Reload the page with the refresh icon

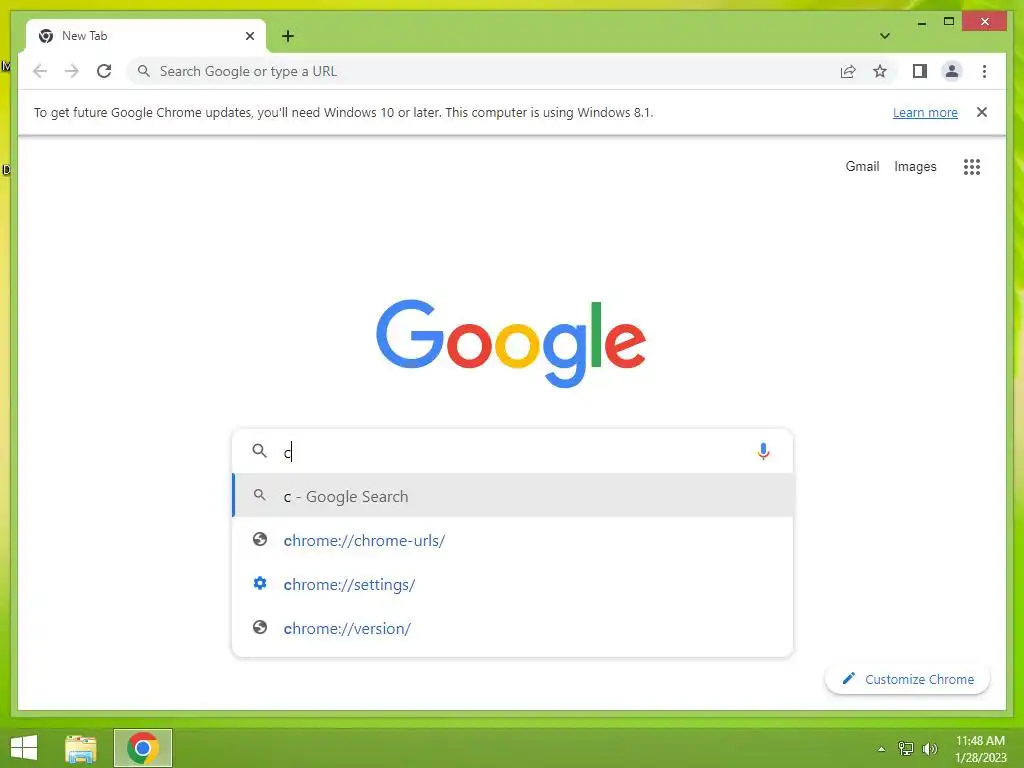tap(104, 71)
